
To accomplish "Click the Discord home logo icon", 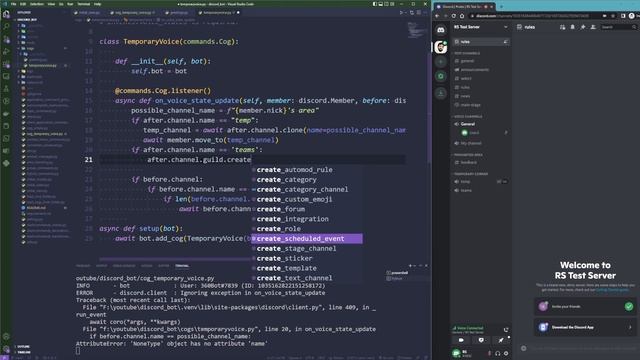I will [441, 30].
